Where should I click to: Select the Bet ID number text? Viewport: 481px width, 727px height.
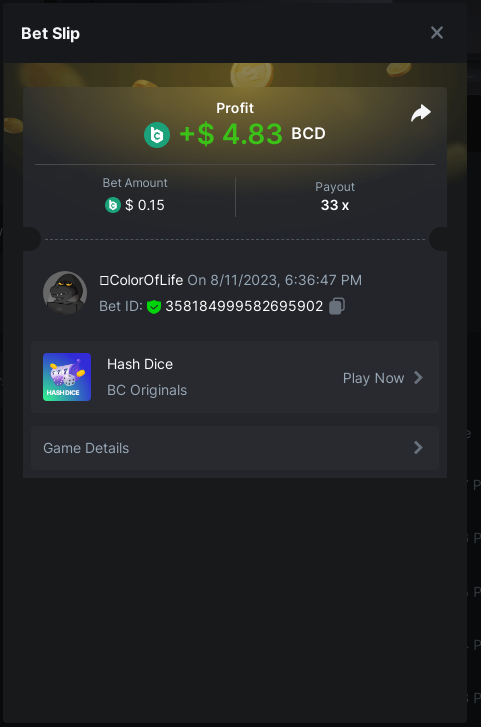coord(244,306)
